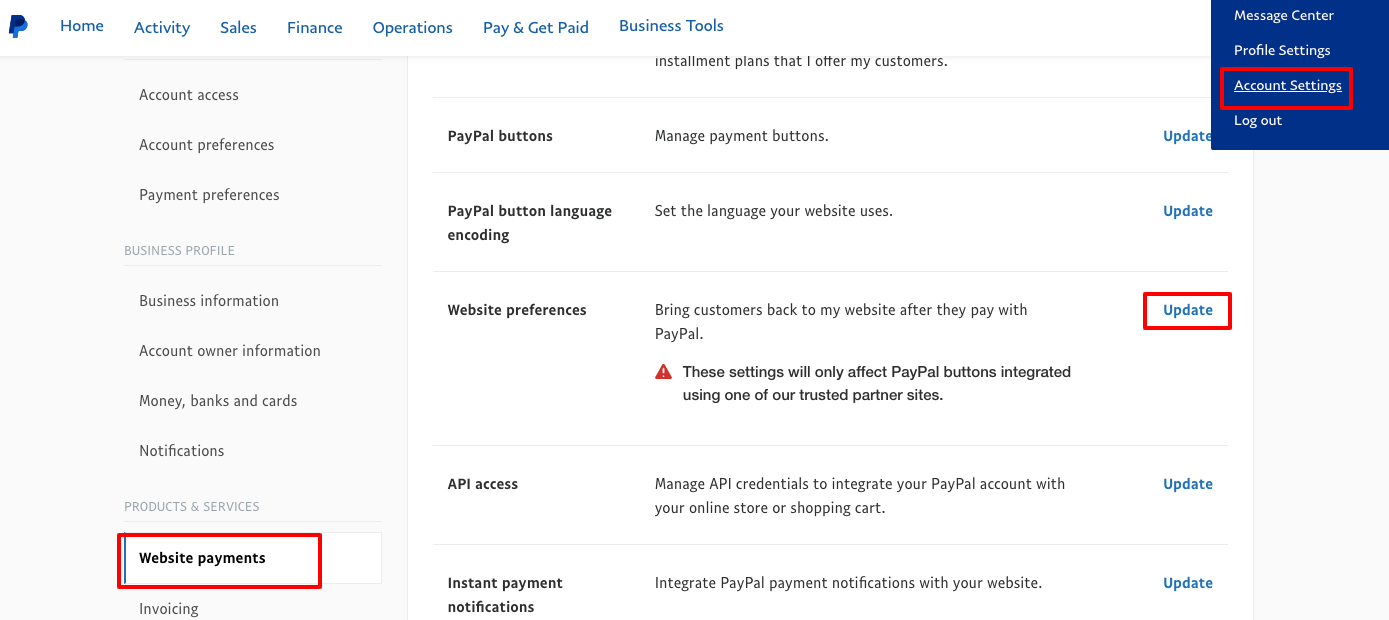Image resolution: width=1389 pixels, height=620 pixels.
Task: Open Pay & Get Paid menu
Action: pos(535,27)
